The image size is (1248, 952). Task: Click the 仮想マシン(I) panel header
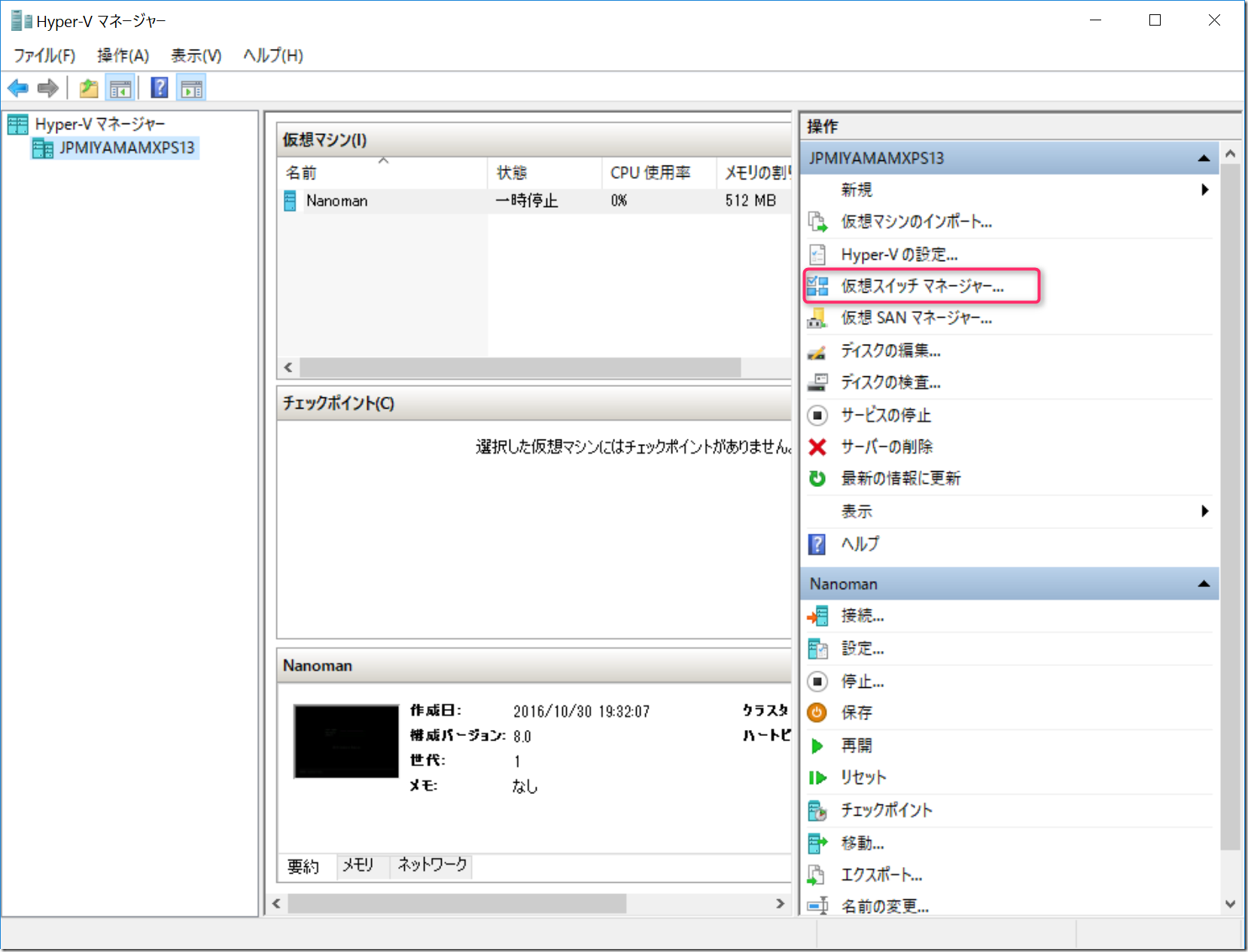pos(534,140)
